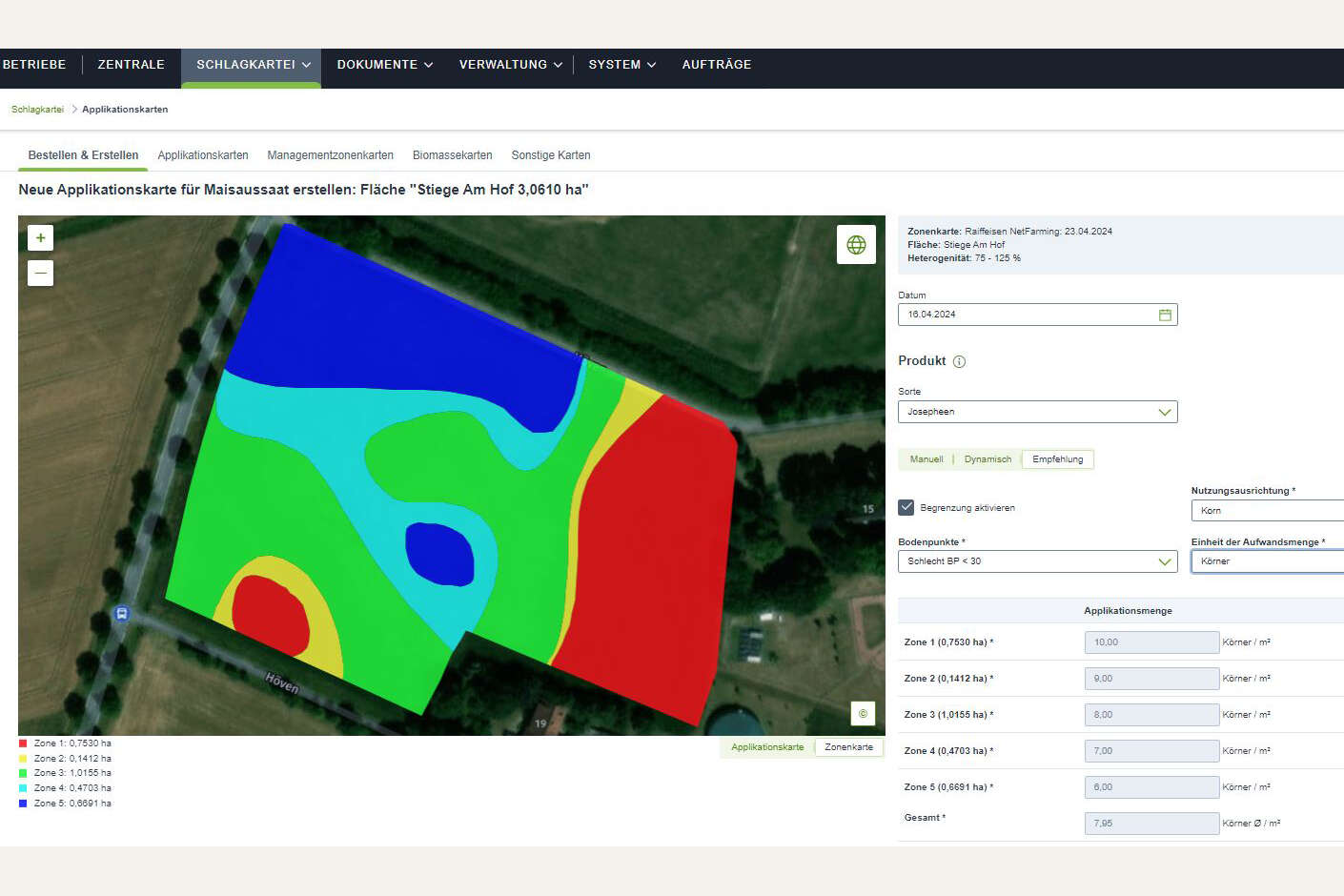Open the Nutzungsausrichtung dropdown Korn

point(1268,510)
